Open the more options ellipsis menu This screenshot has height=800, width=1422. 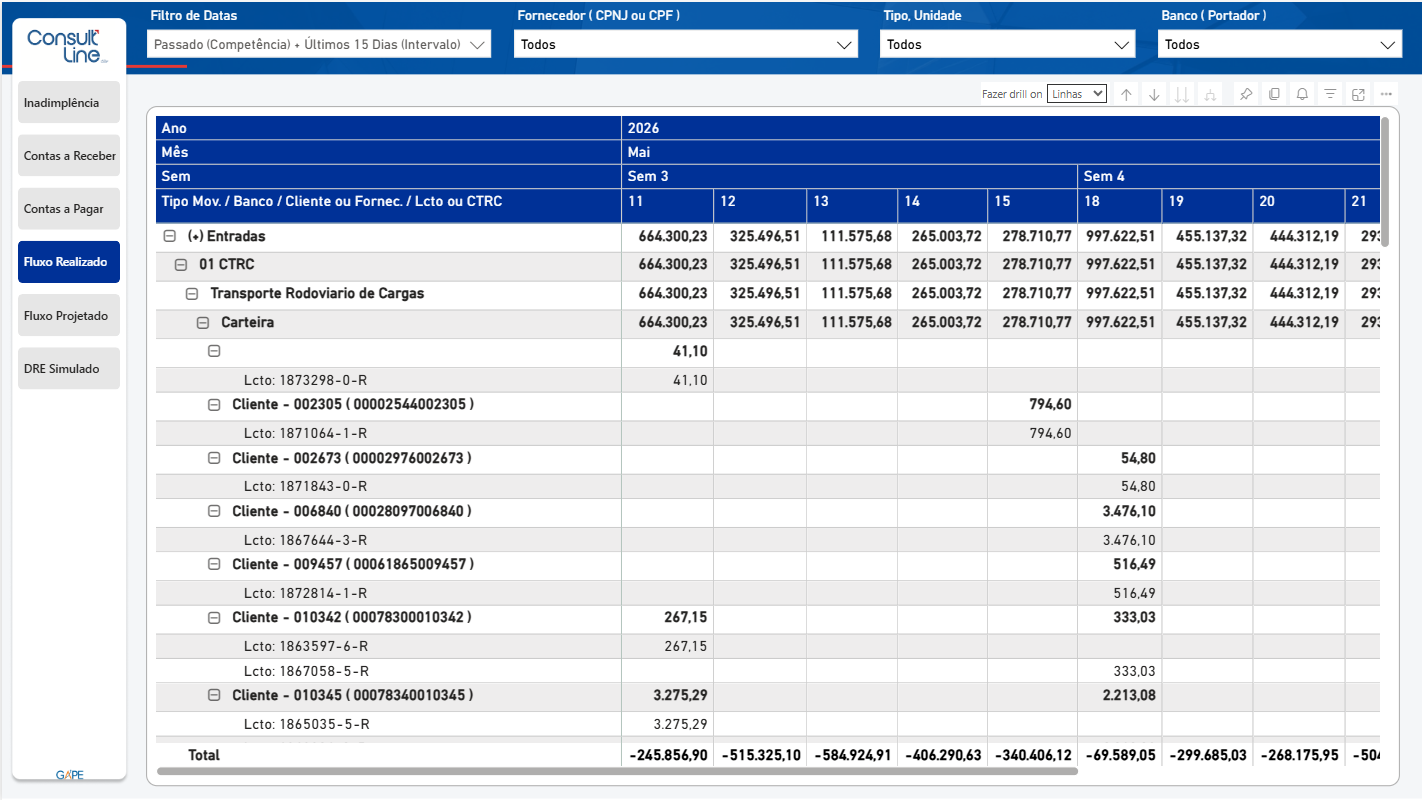pyautogui.click(x=1386, y=94)
